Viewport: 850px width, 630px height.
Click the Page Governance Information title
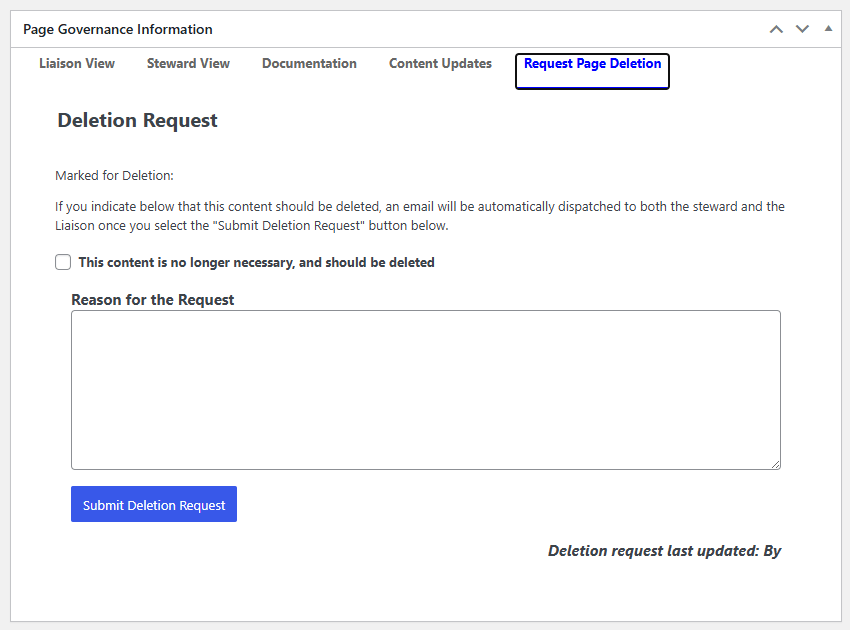click(x=118, y=29)
